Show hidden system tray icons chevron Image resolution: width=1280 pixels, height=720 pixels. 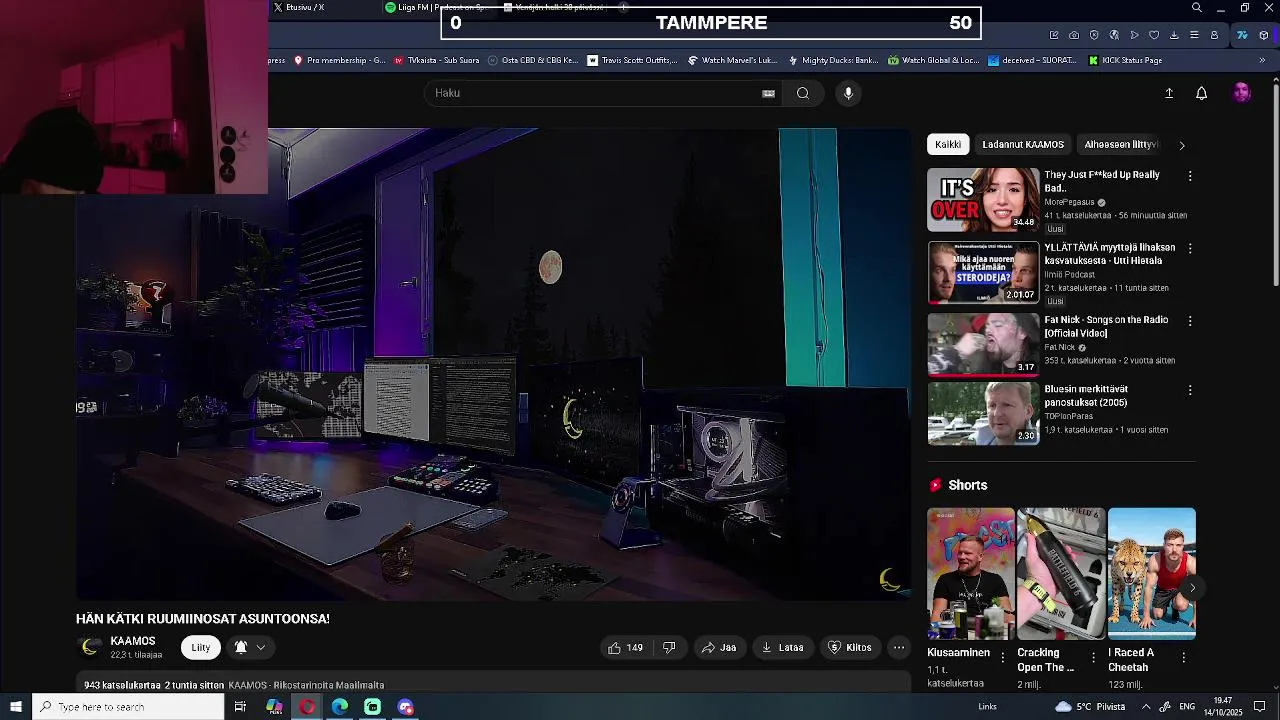(x=1146, y=707)
